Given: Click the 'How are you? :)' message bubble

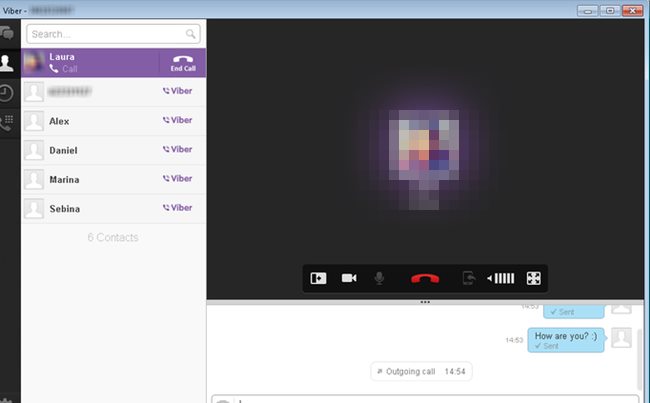Looking at the screenshot, I should pyautogui.click(x=566, y=340).
